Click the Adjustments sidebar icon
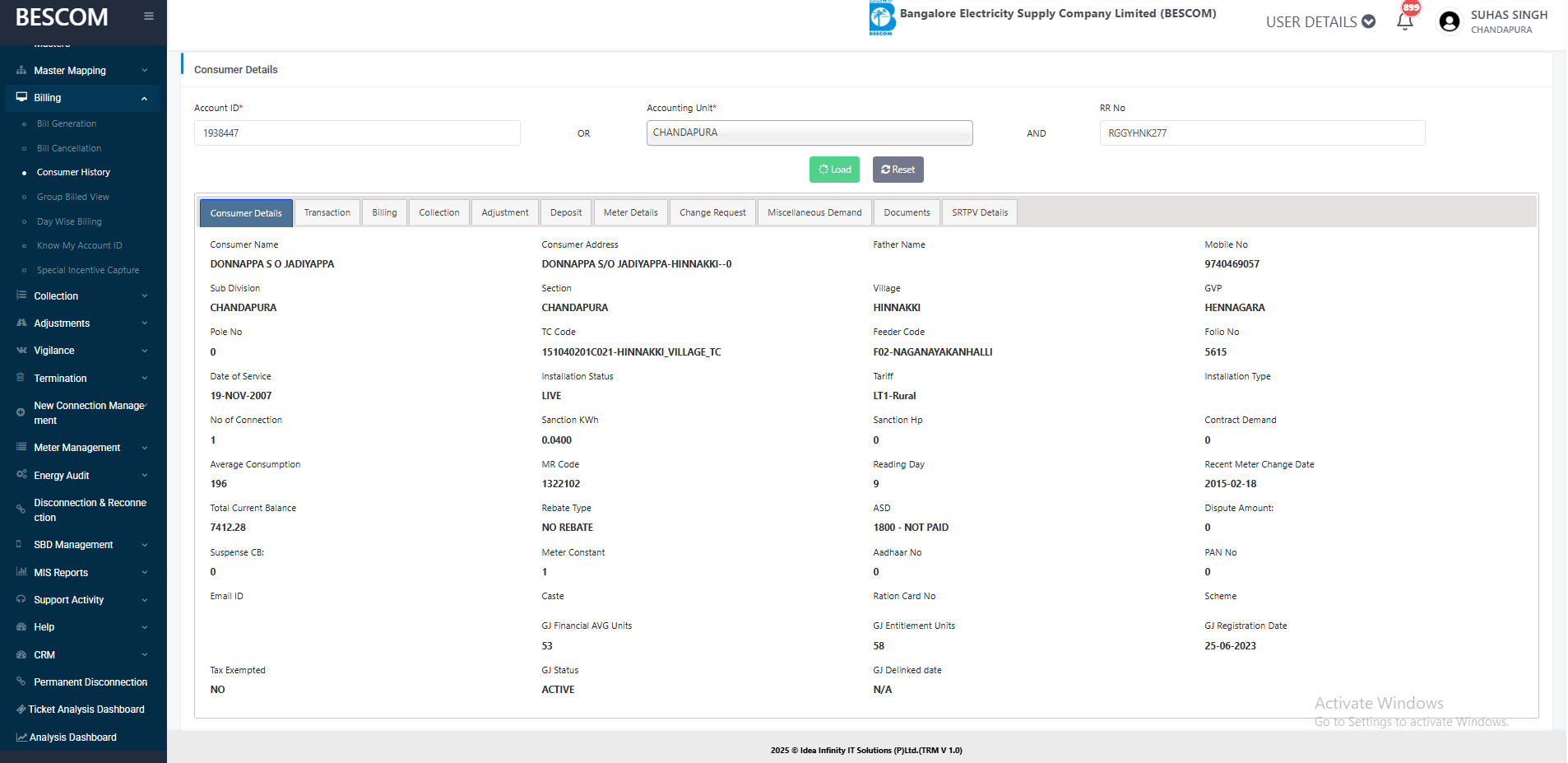The width and height of the screenshot is (1568, 763). (21, 323)
